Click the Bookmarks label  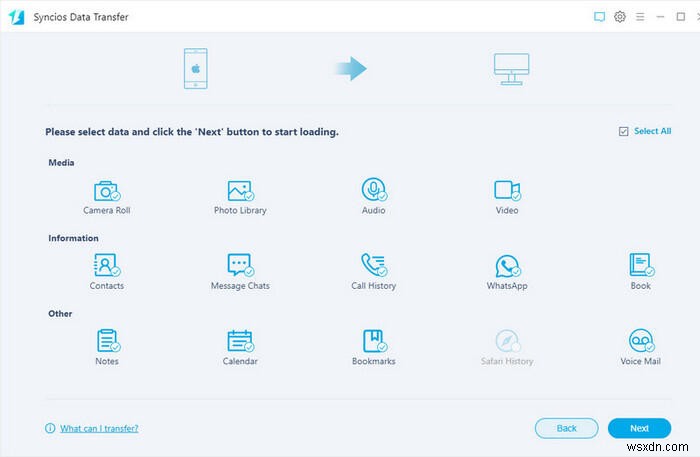point(374,361)
